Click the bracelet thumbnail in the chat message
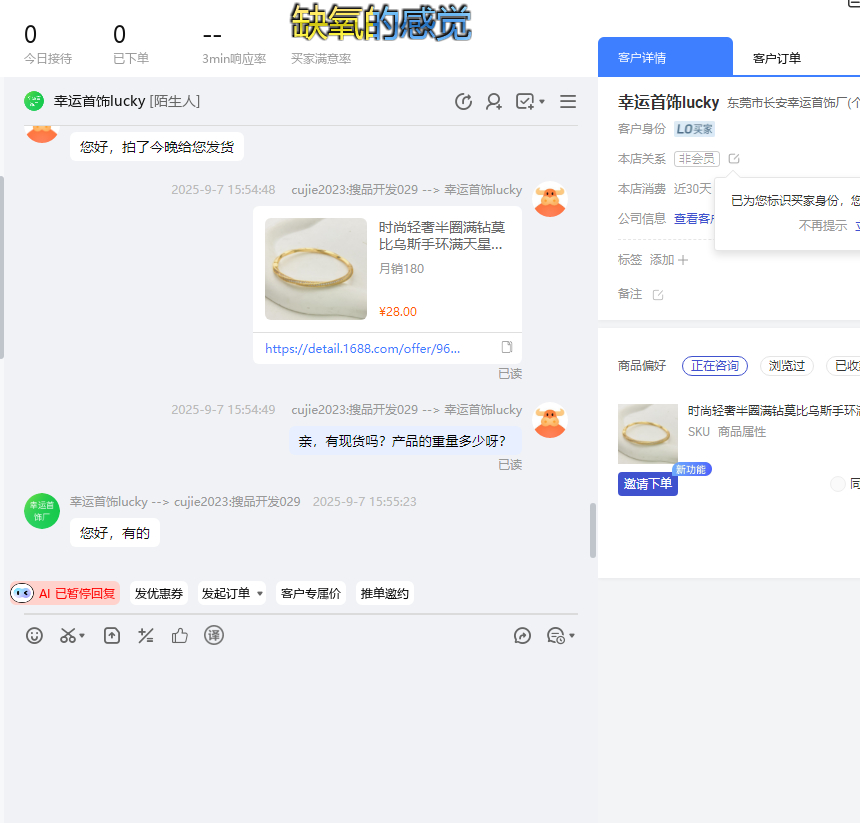 316,269
